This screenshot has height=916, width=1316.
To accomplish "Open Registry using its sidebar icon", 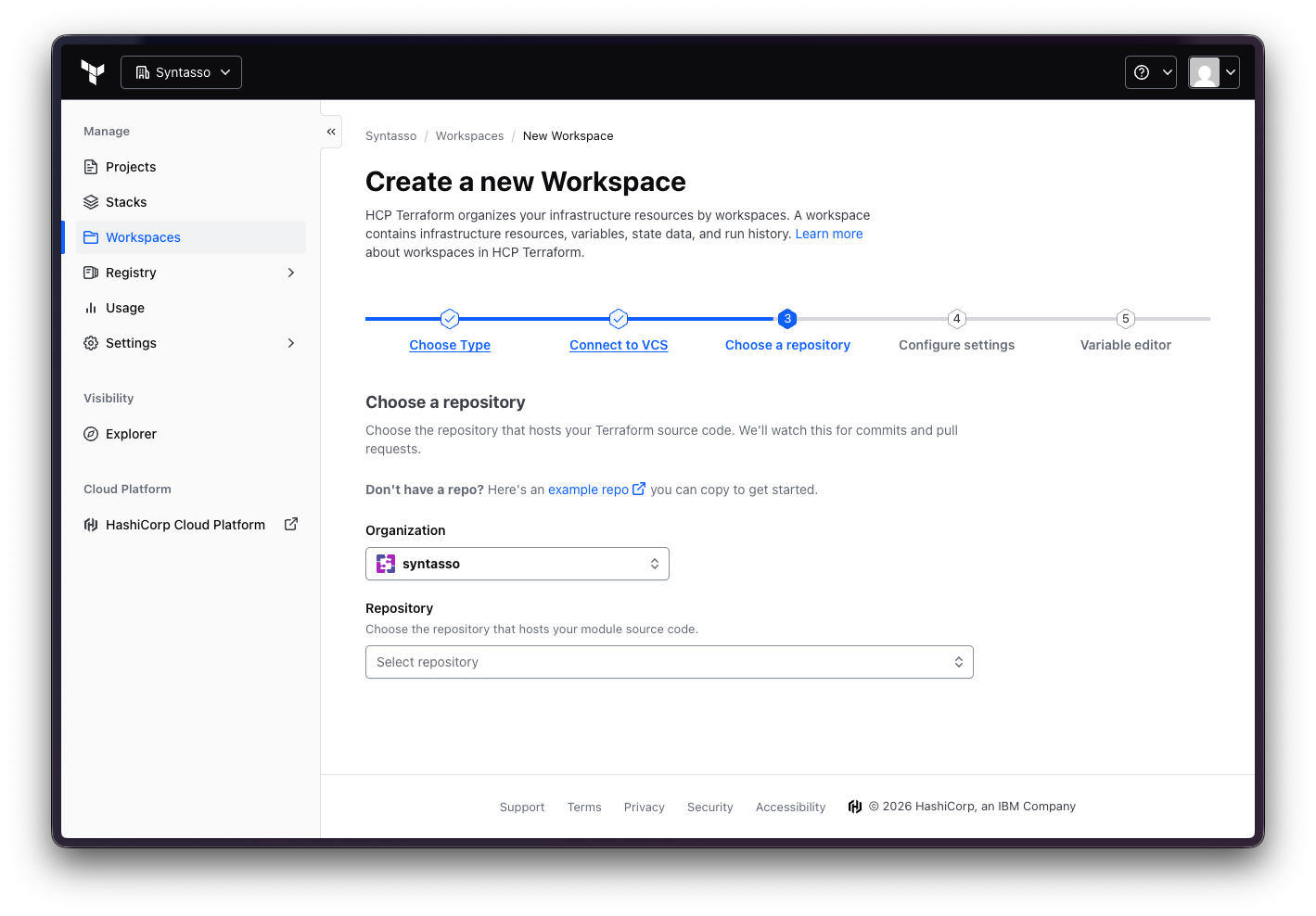I will coord(91,272).
